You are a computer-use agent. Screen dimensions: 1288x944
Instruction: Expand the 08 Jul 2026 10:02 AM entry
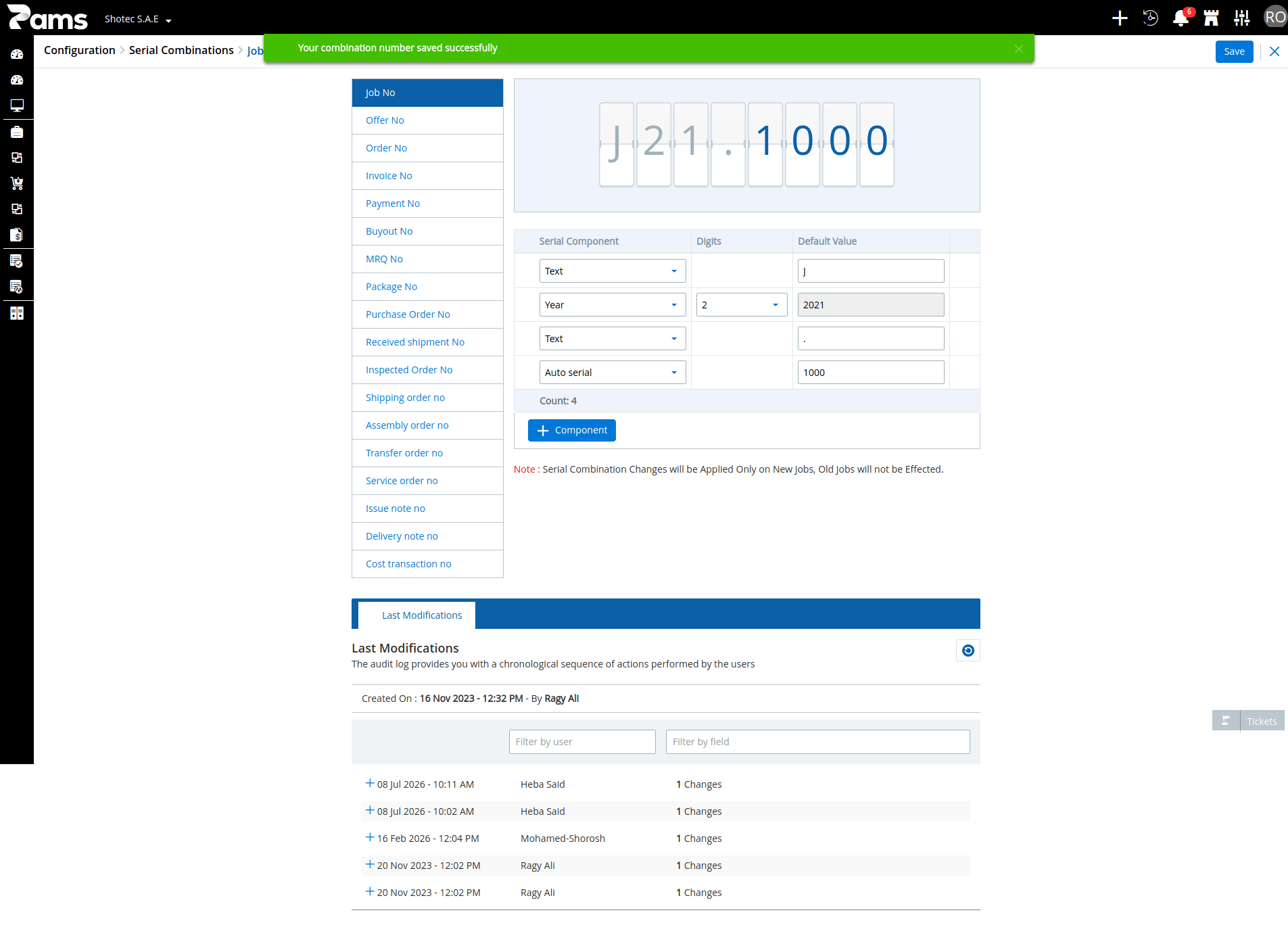[370, 810]
